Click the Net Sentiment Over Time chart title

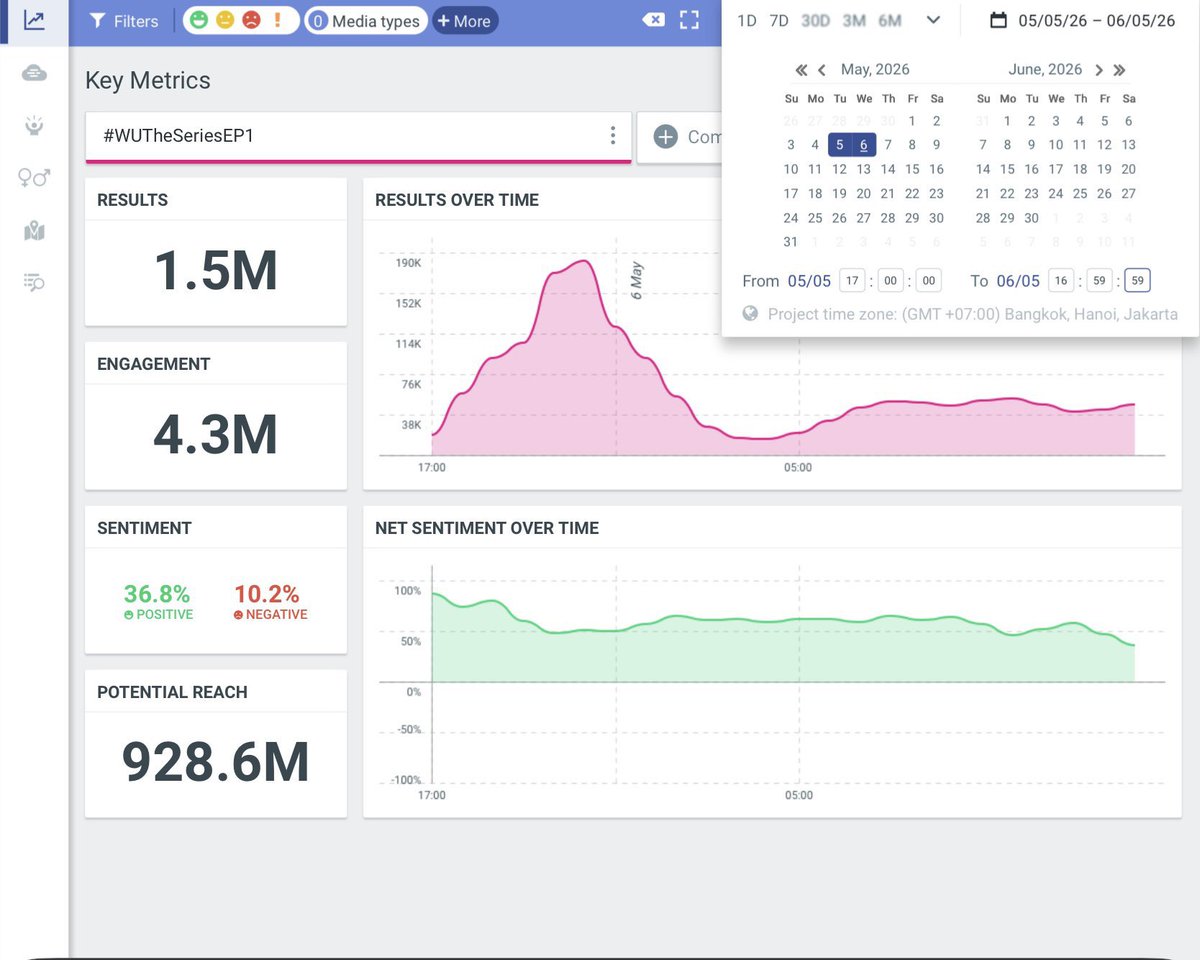coord(487,528)
